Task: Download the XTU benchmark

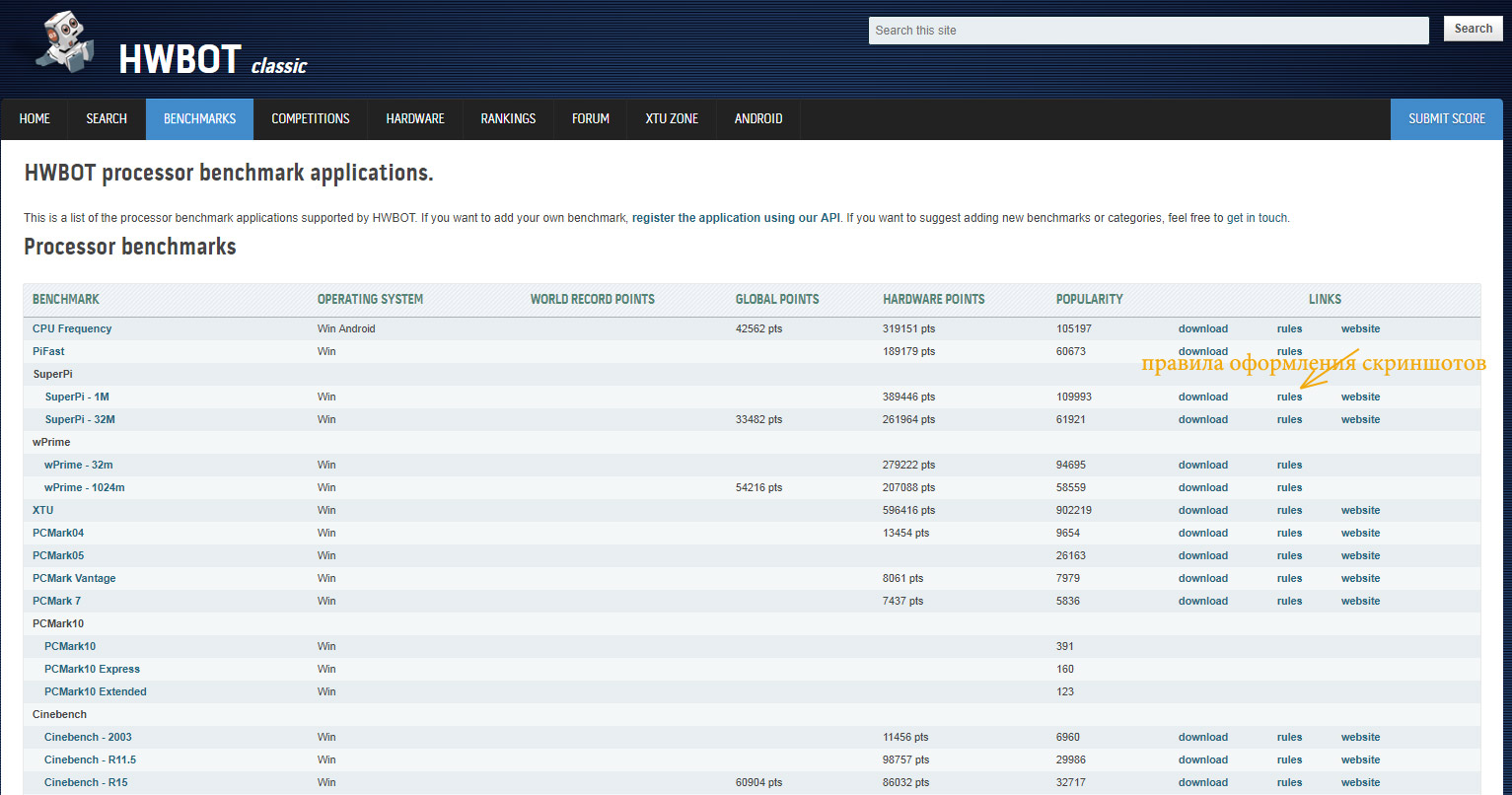Action: point(1203,510)
